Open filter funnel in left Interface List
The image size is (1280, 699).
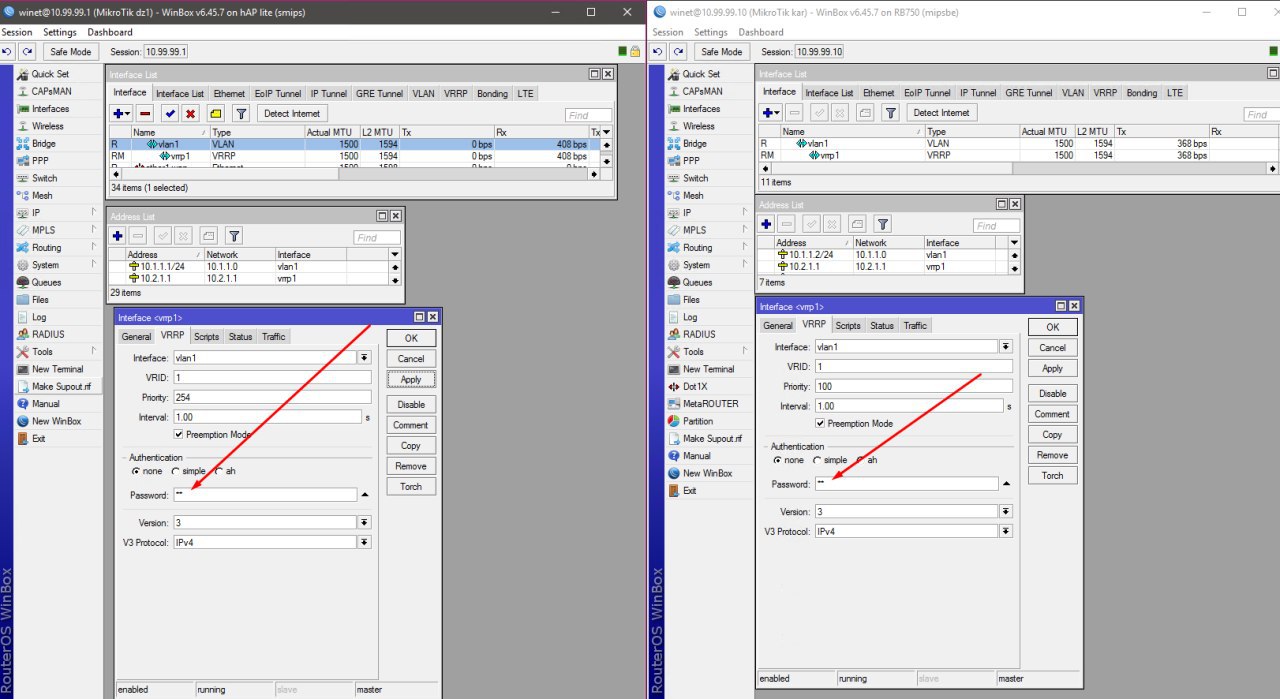pyautogui.click(x=241, y=113)
